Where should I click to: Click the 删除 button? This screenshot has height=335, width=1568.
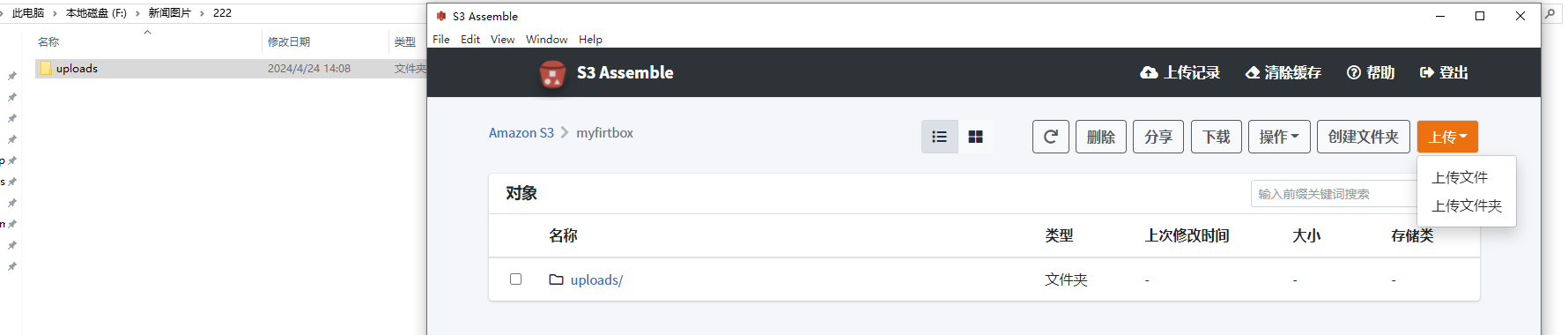[1101, 137]
